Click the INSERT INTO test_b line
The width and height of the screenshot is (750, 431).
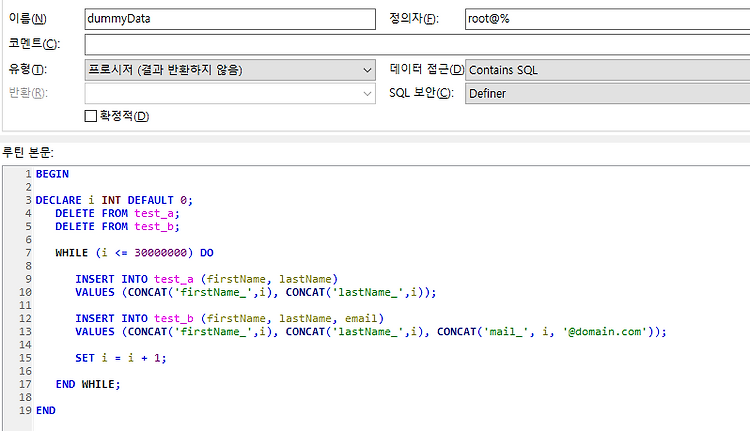pyautogui.click(x=230, y=319)
